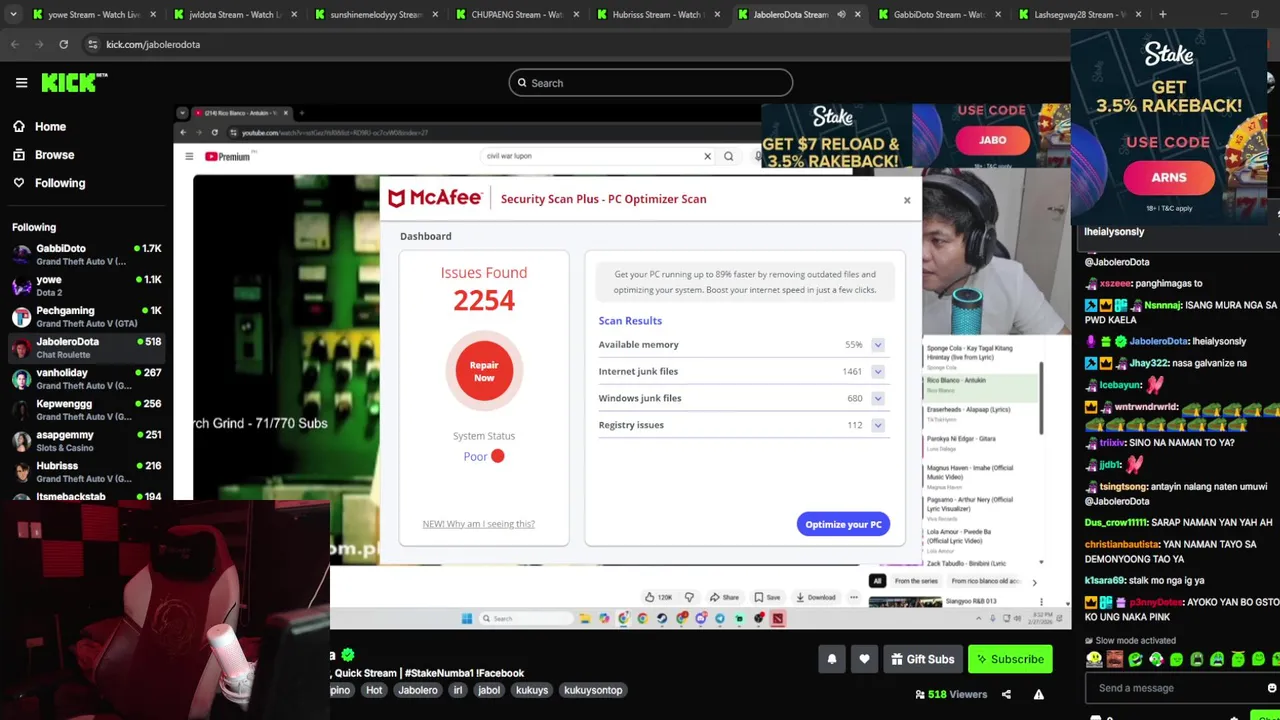Image resolution: width=1280 pixels, height=720 pixels.
Task: Click the YouTube playlist scrollbar
Action: [x=1041, y=400]
